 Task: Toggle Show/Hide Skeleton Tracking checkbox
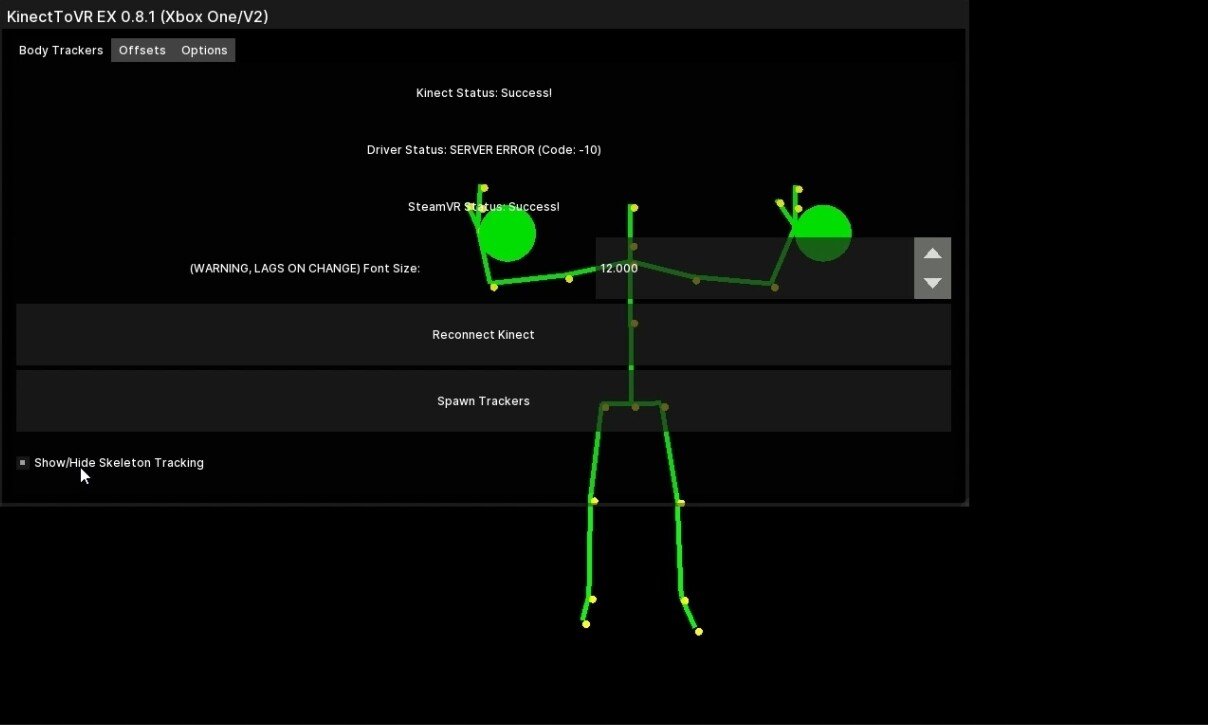23,463
